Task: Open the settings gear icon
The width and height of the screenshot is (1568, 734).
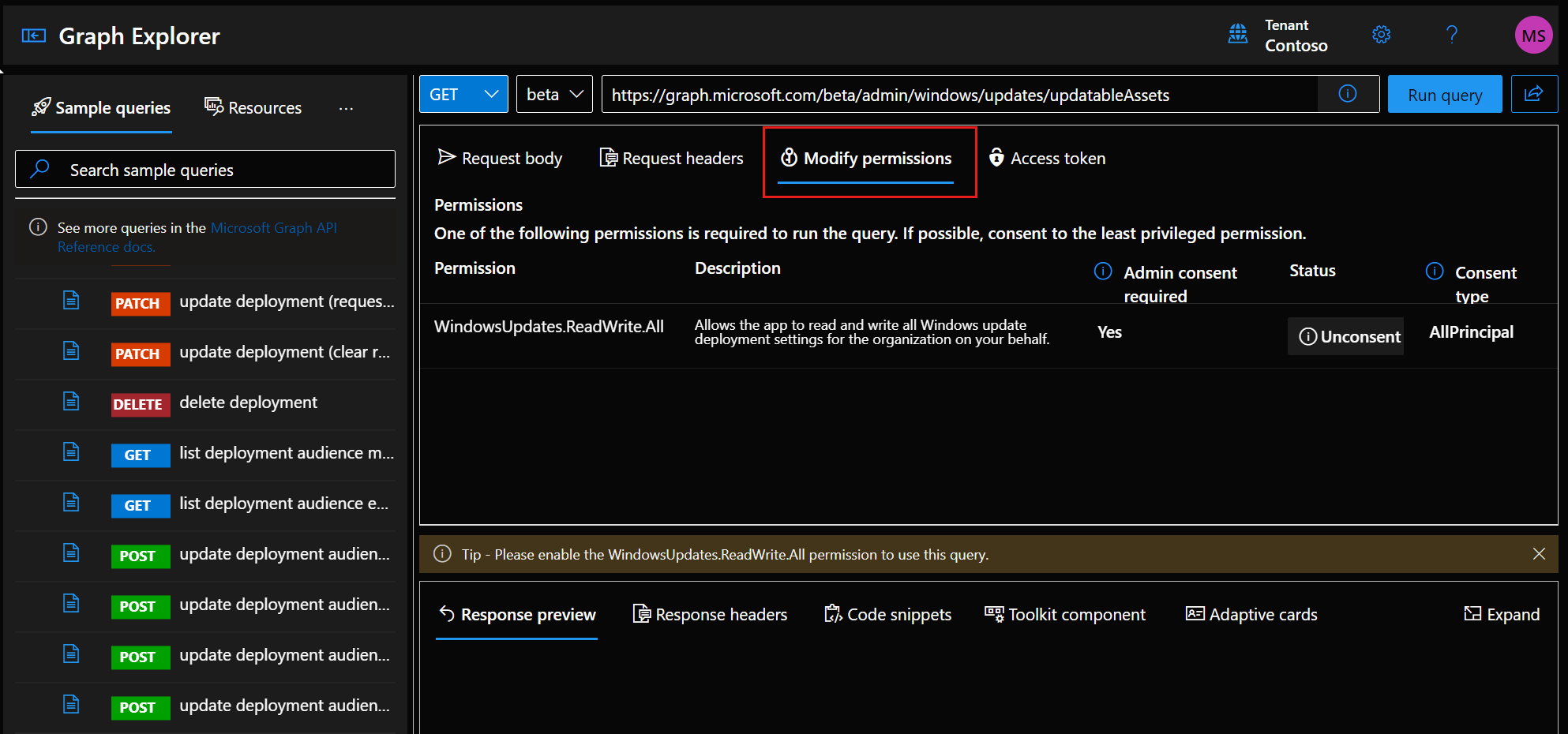Action: pyautogui.click(x=1381, y=35)
